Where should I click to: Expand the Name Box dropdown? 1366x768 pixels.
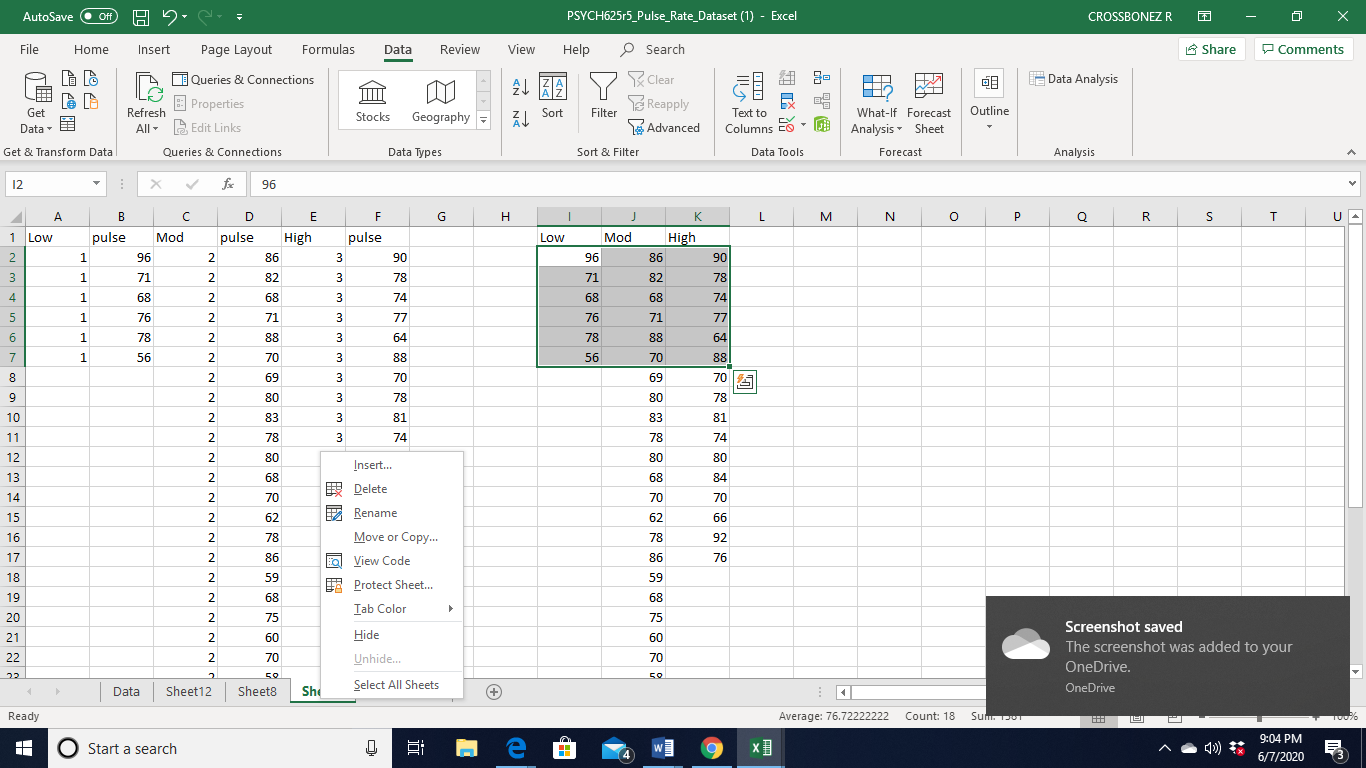(96, 184)
